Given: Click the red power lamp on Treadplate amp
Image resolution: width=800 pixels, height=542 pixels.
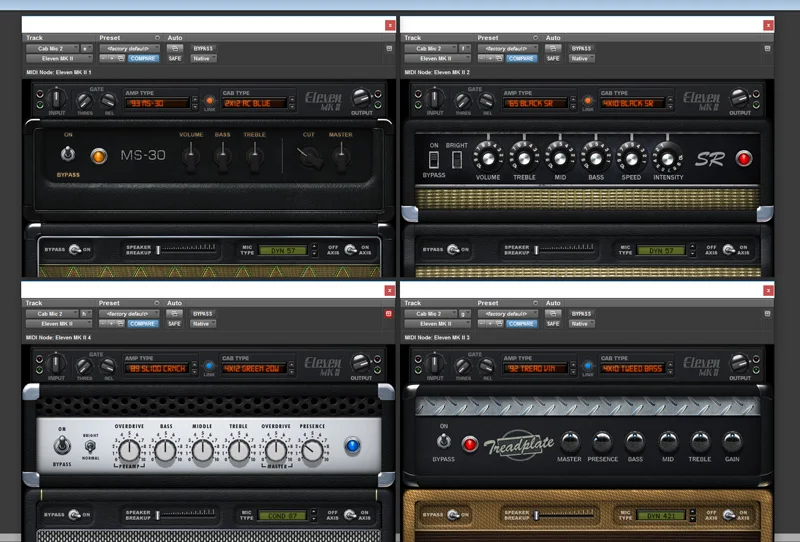Looking at the screenshot, I should point(469,444).
